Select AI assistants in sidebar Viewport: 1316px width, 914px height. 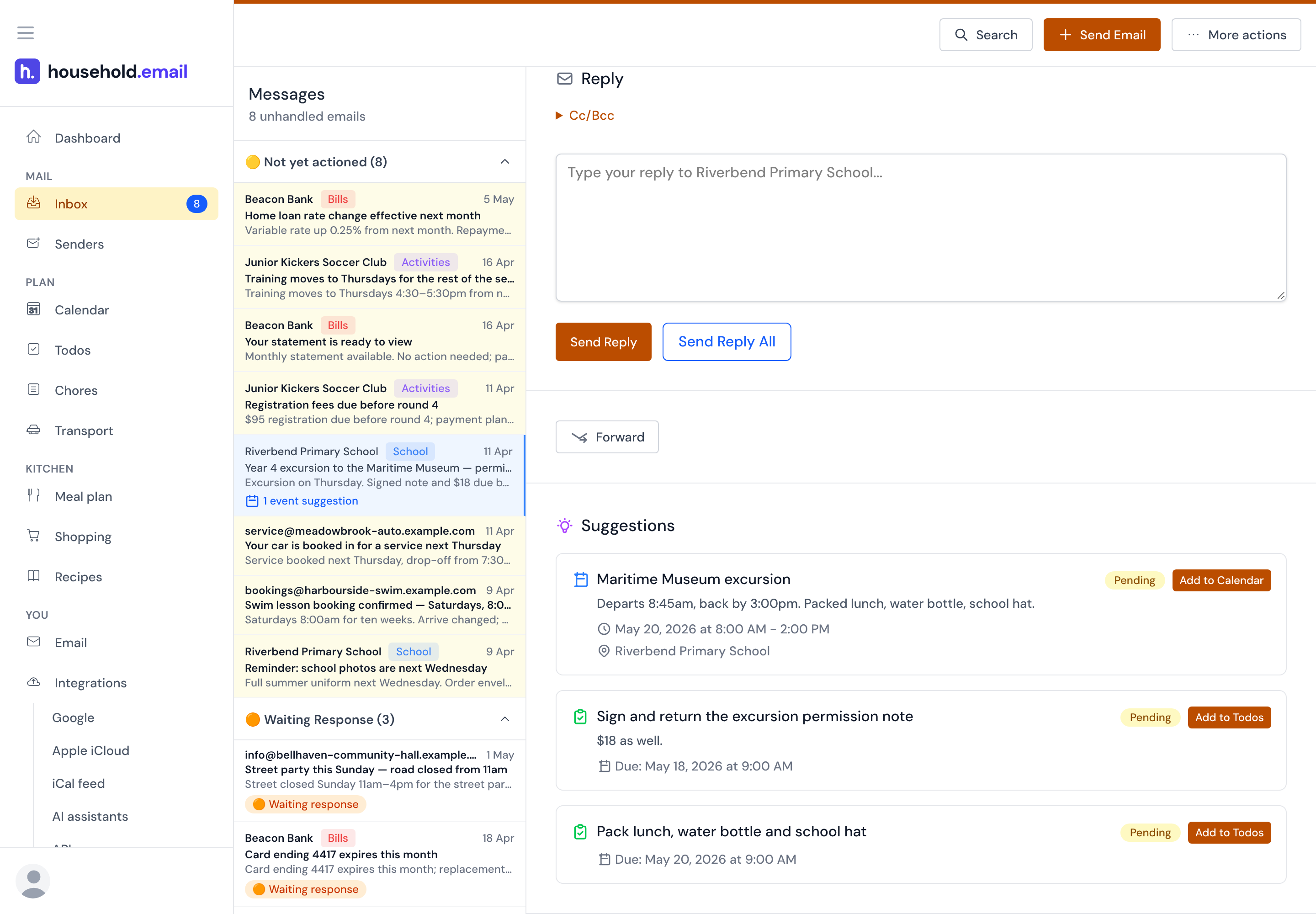90,816
